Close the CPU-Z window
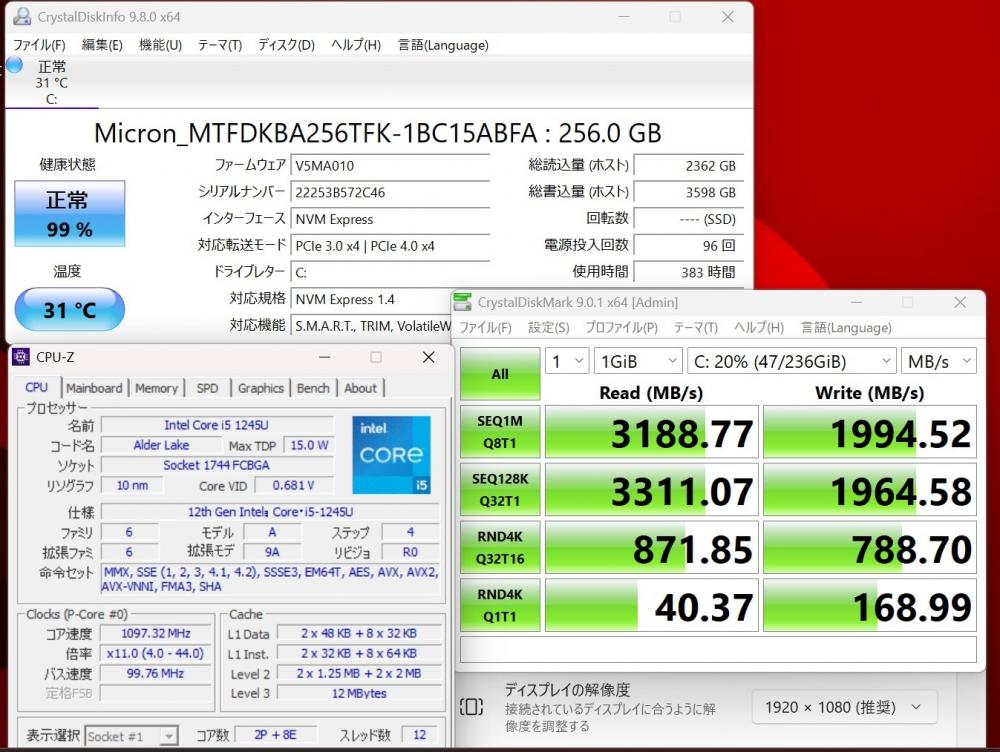Screen dimensions: 1000x752 click(x=429, y=357)
